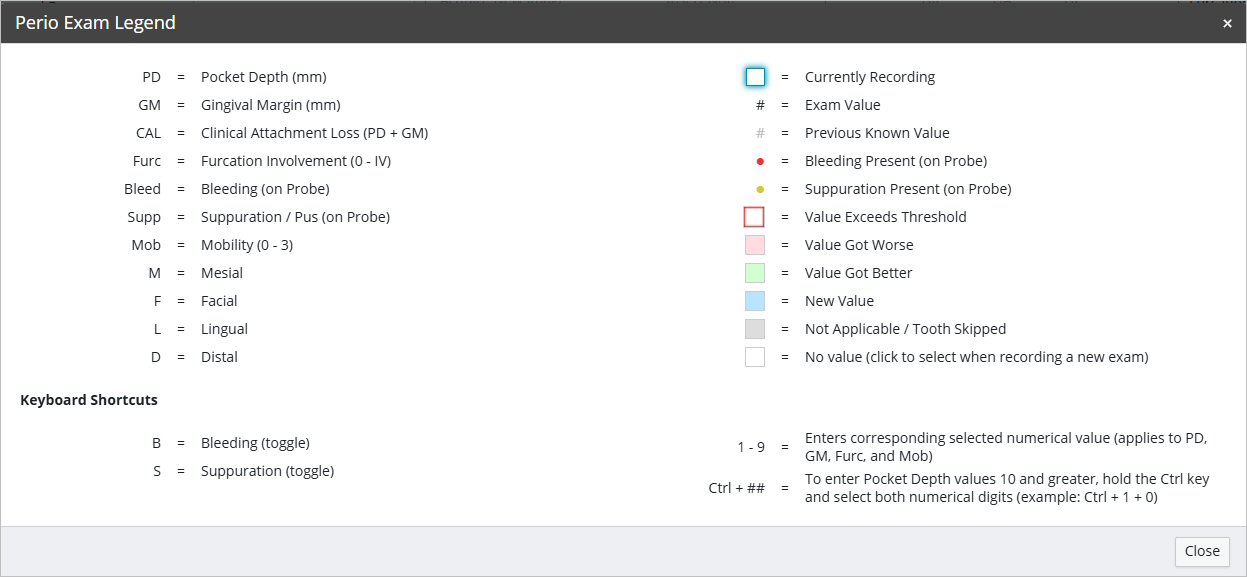Click the black Exam Value hash symbol
Image resolution: width=1247 pixels, height=577 pixels.
pyautogui.click(x=760, y=105)
